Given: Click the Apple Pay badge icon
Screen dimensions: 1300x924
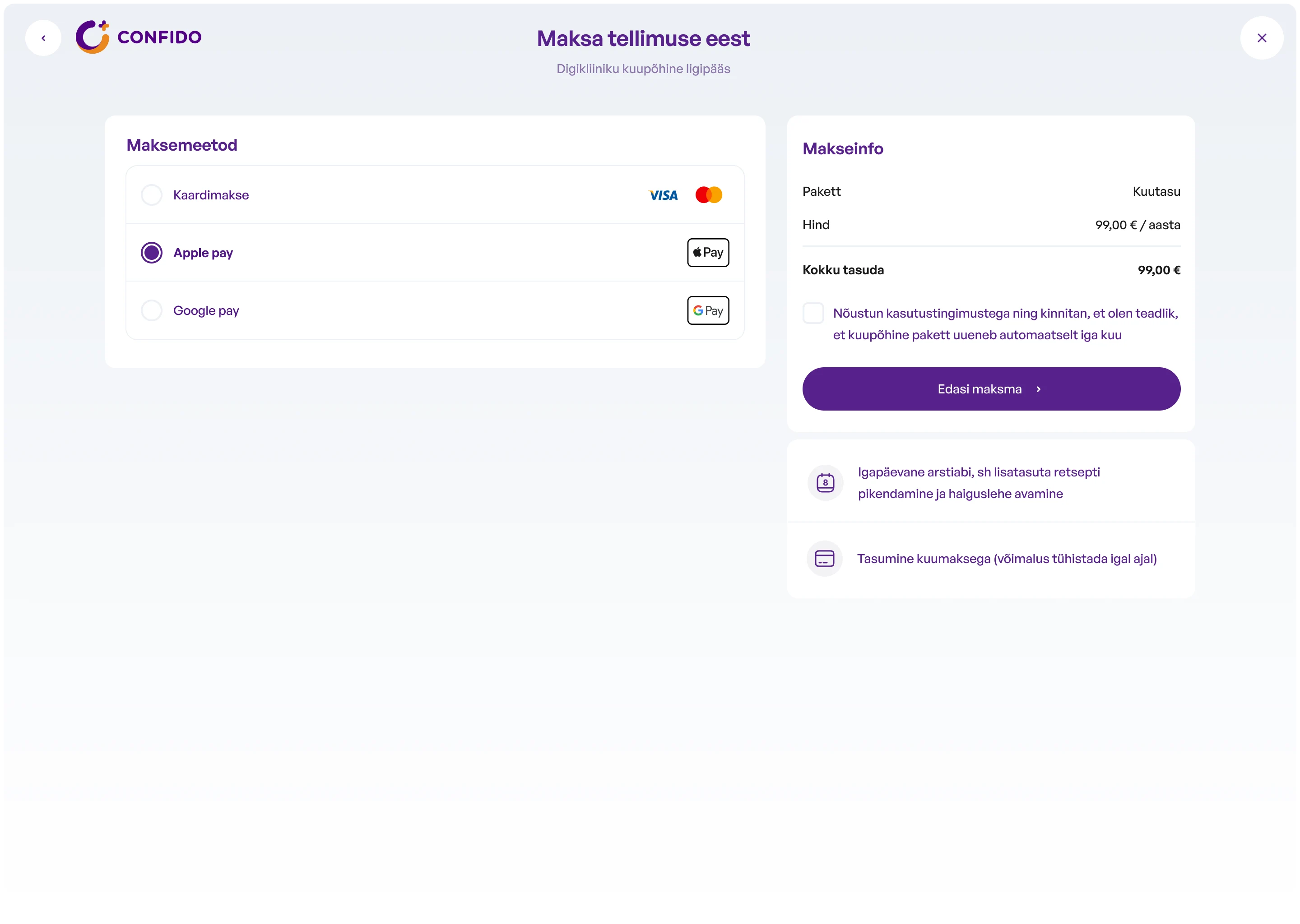Looking at the screenshot, I should coord(707,253).
